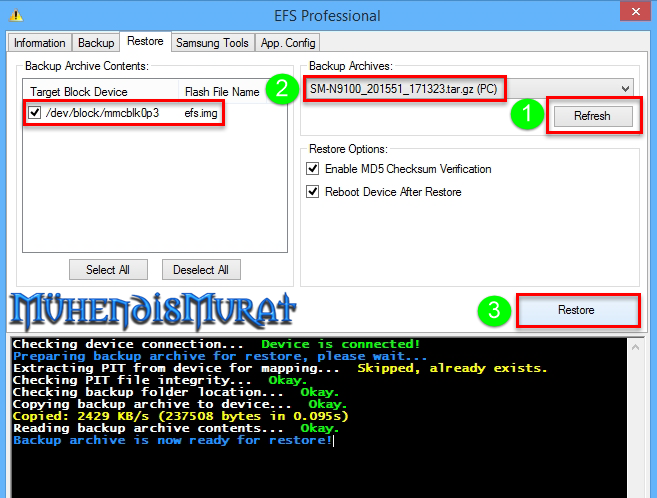Click the Target Block Device column header
The image size is (657, 498).
click(x=100, y=92)
